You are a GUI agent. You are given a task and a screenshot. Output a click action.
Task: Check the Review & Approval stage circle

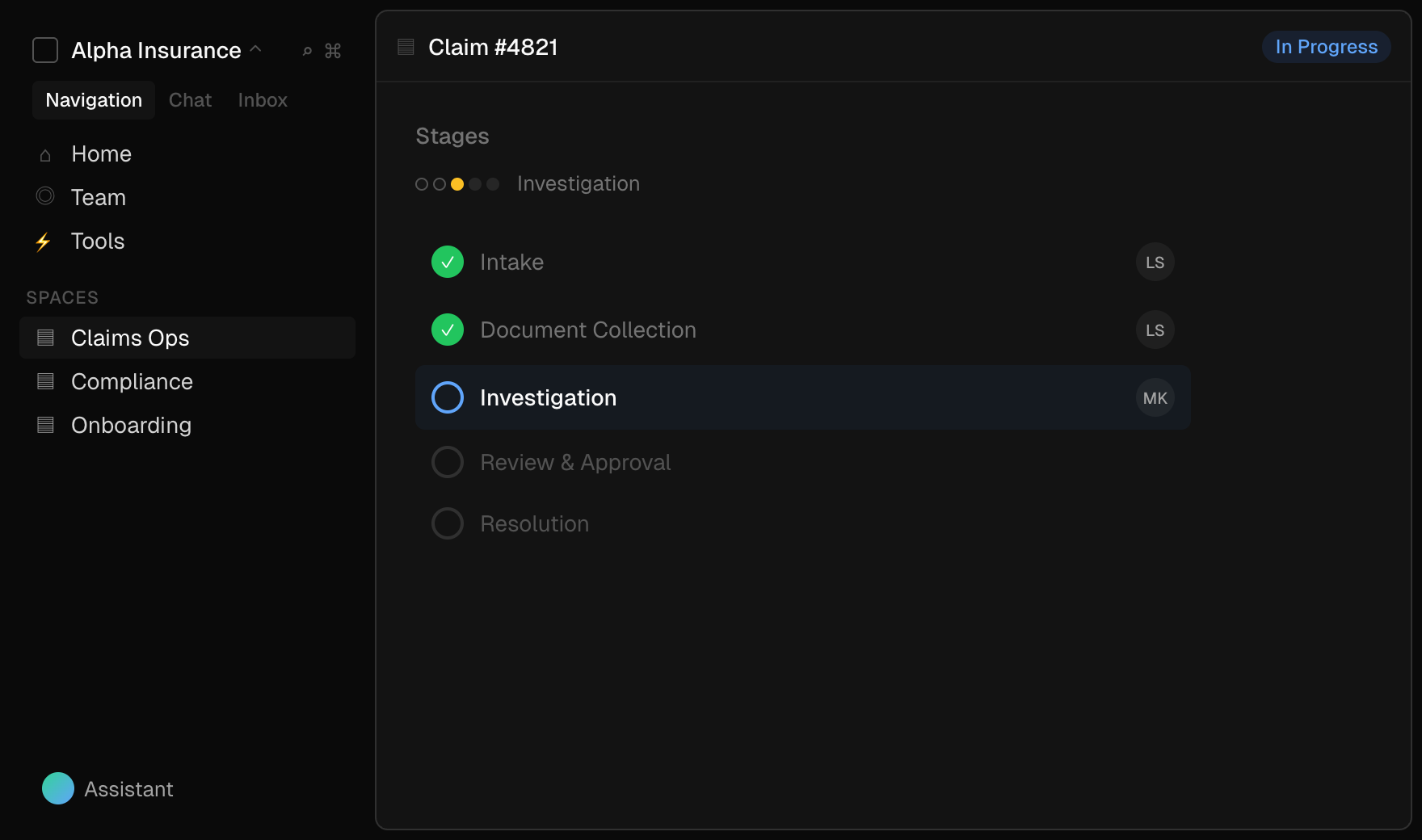(448, 462)
